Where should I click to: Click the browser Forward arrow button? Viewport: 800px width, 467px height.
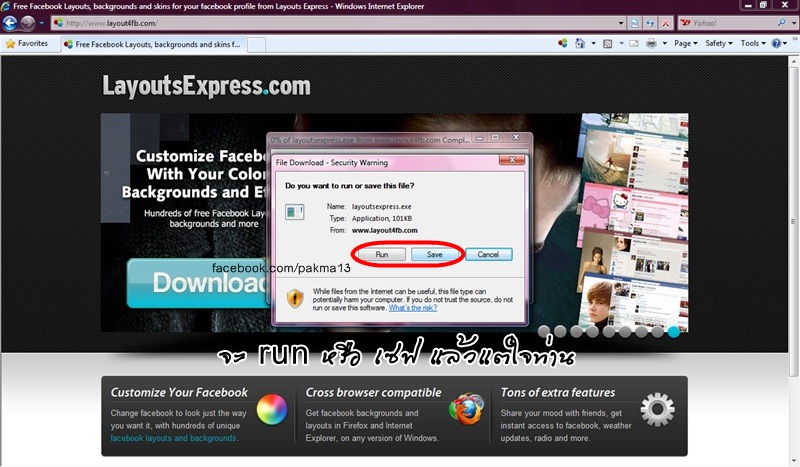27,23
